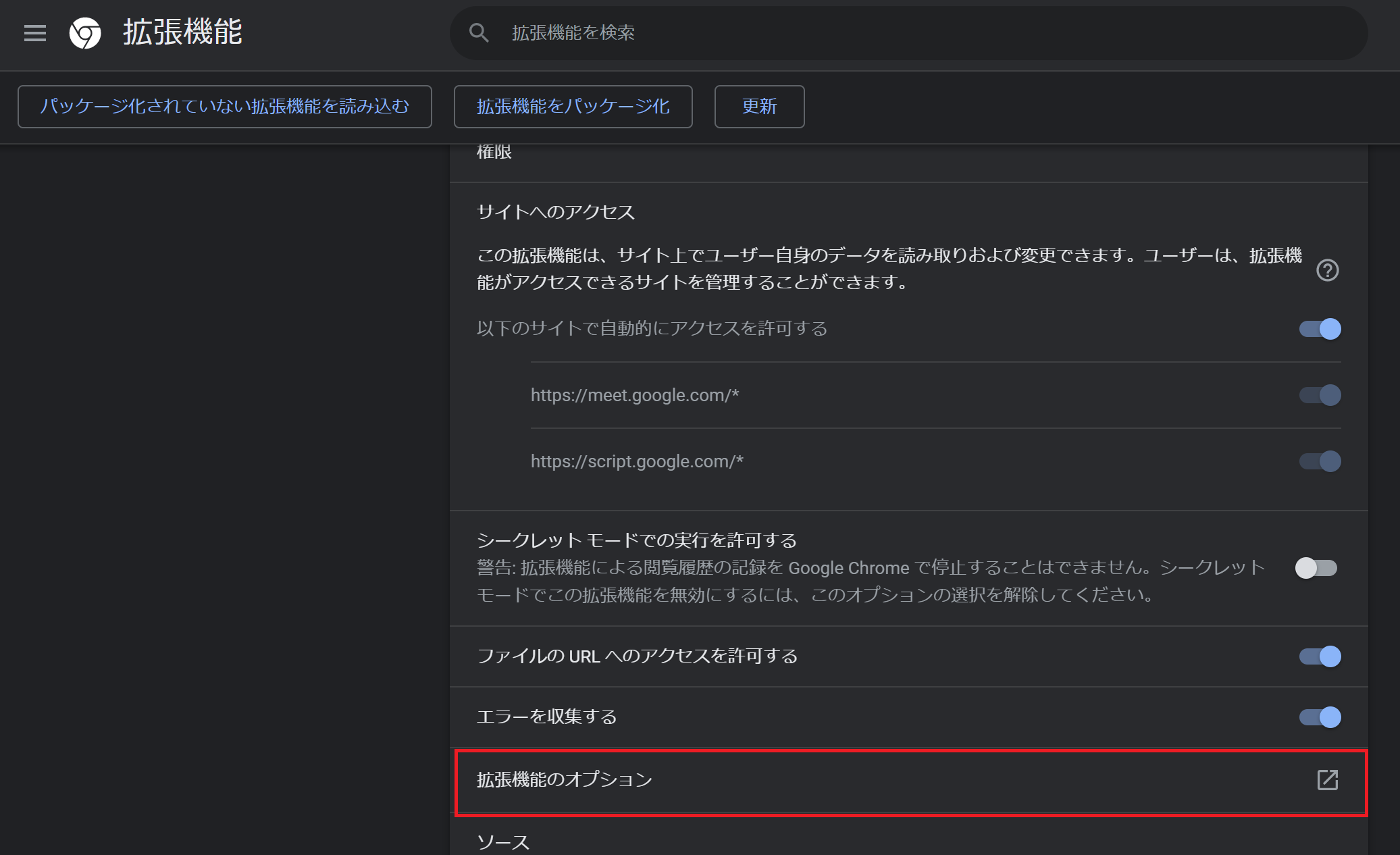Click the Chrome logo icon
The image size is (1400, 855).
point(85,32)
